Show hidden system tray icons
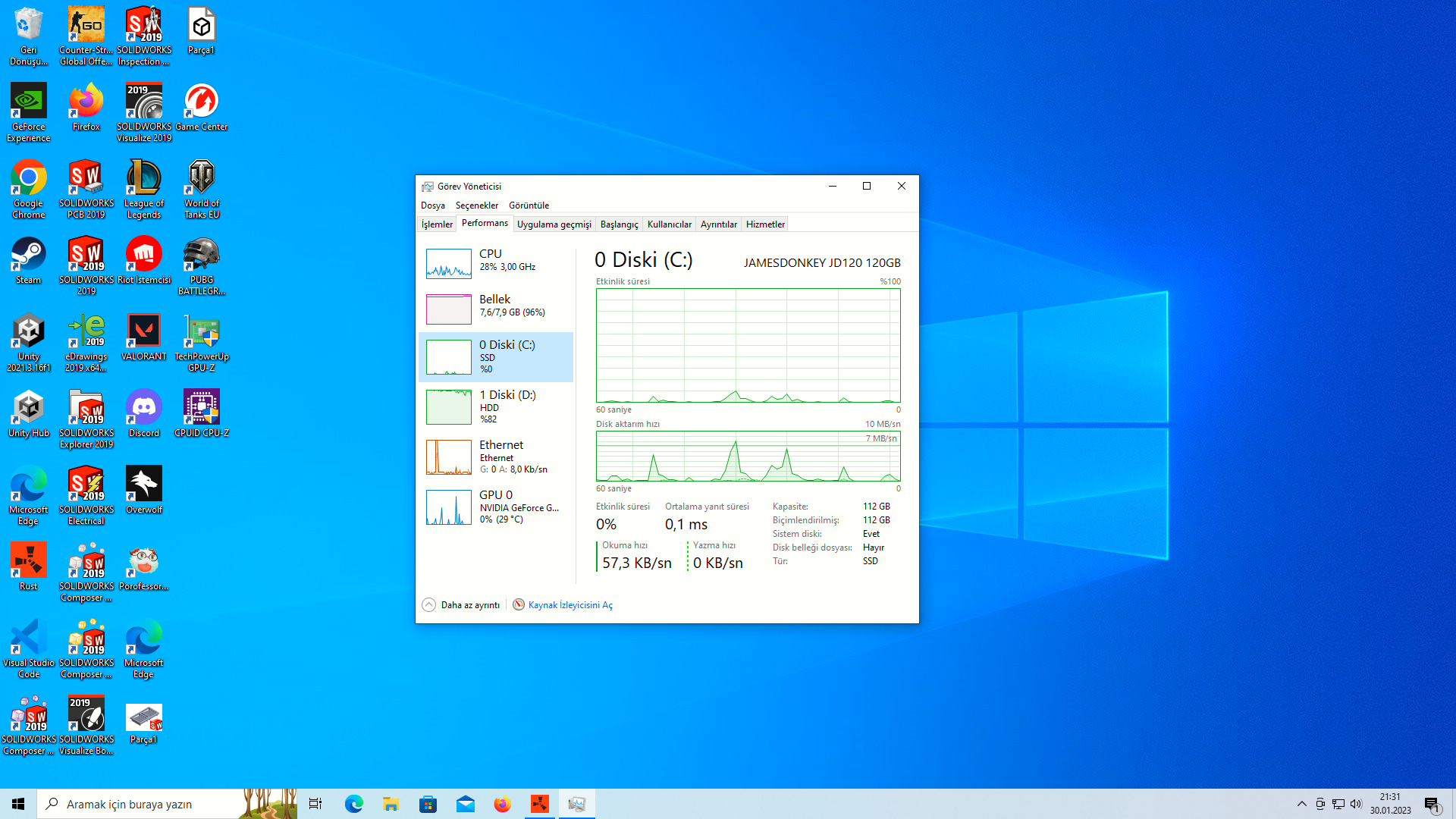Viewport: 1456px width, 819px height. click(1301, 804)
